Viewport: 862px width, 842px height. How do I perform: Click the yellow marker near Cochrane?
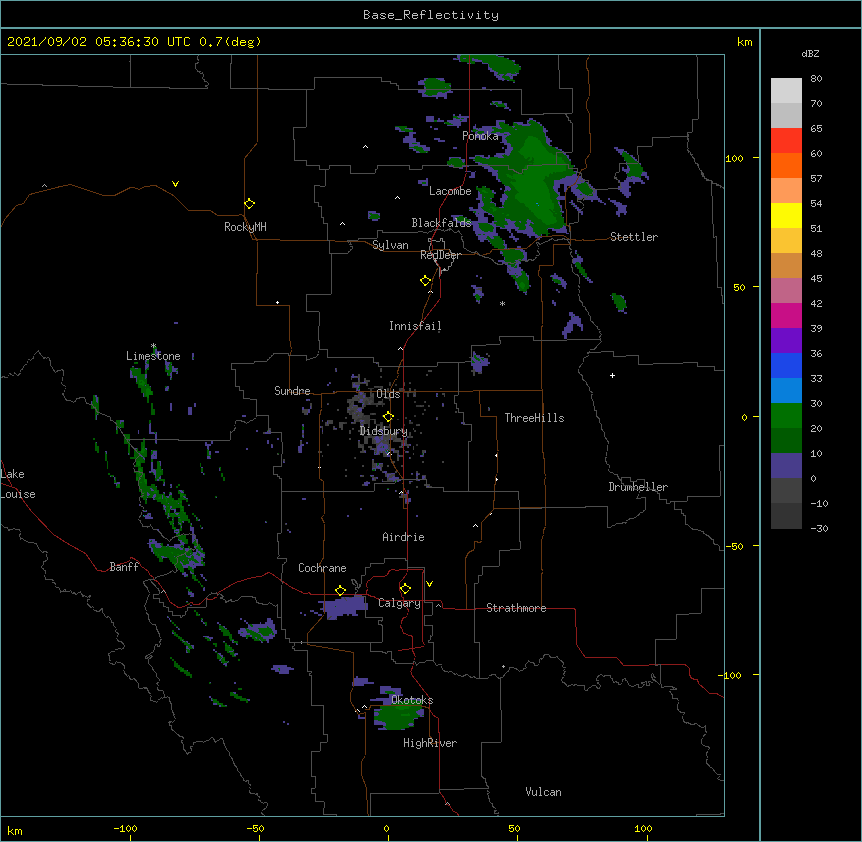point(340,590)
